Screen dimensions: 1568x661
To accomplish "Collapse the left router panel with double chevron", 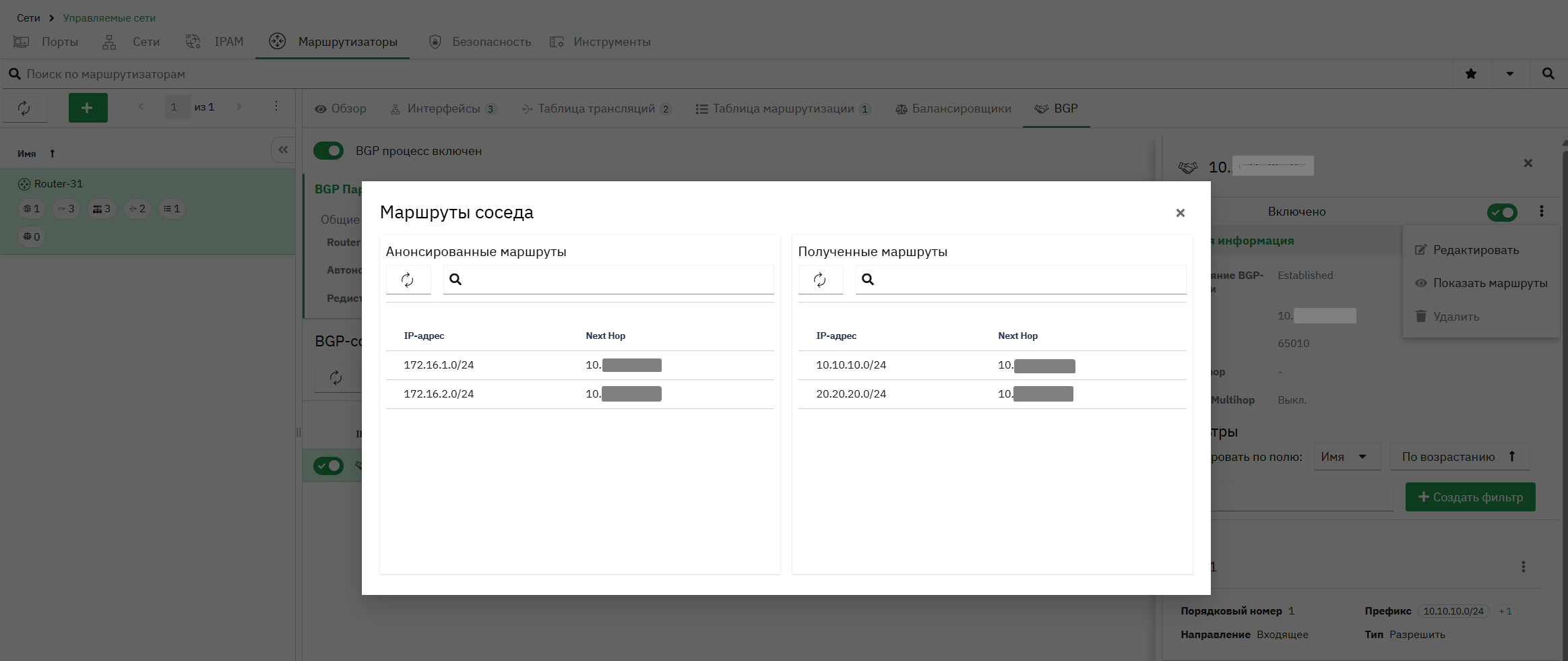I will point(283,150).
